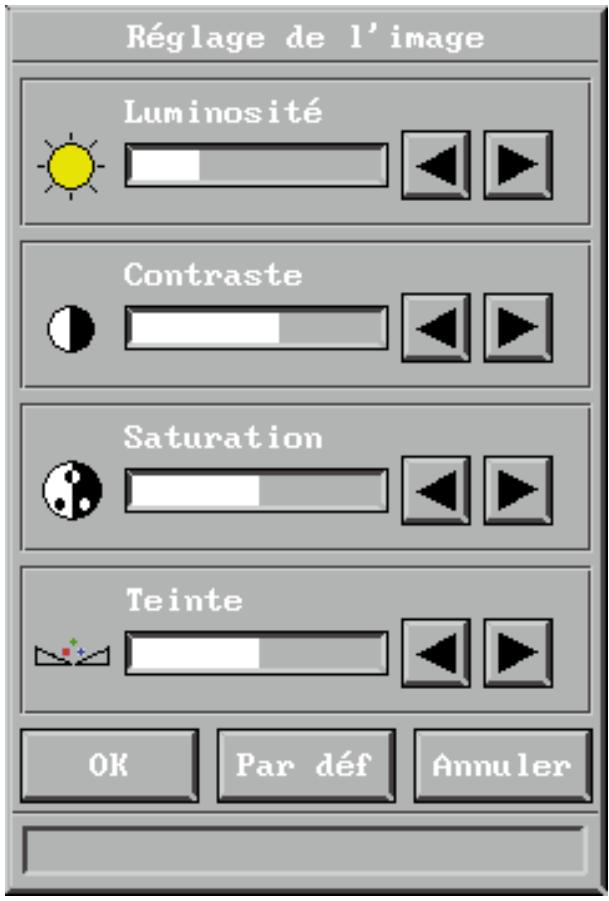Click the yellow sun Luminosité icon
This screenshot has width=609, height=901.
pyautogui.click(x=71, y=166)
